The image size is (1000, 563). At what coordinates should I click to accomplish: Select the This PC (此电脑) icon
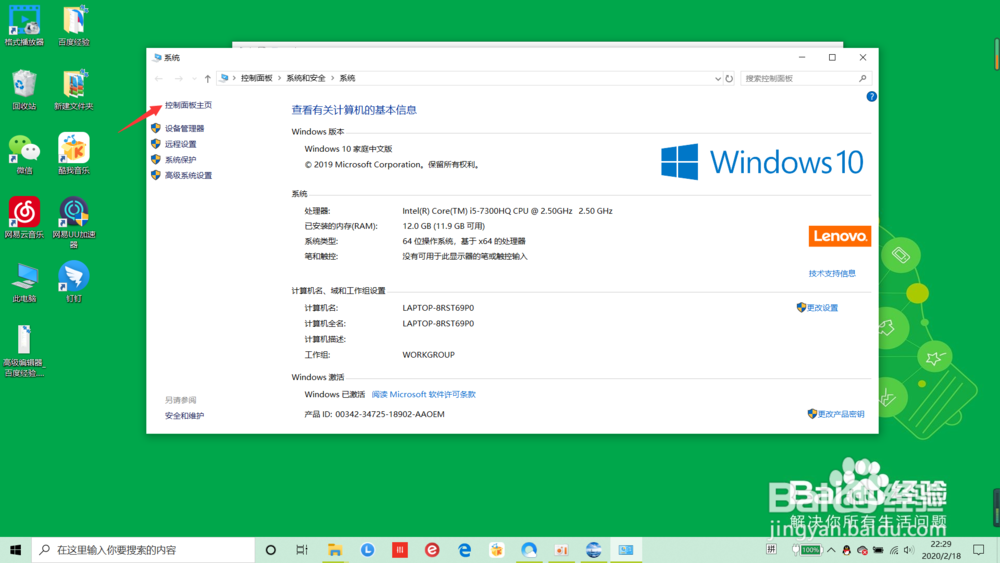[x=24, y=282]
